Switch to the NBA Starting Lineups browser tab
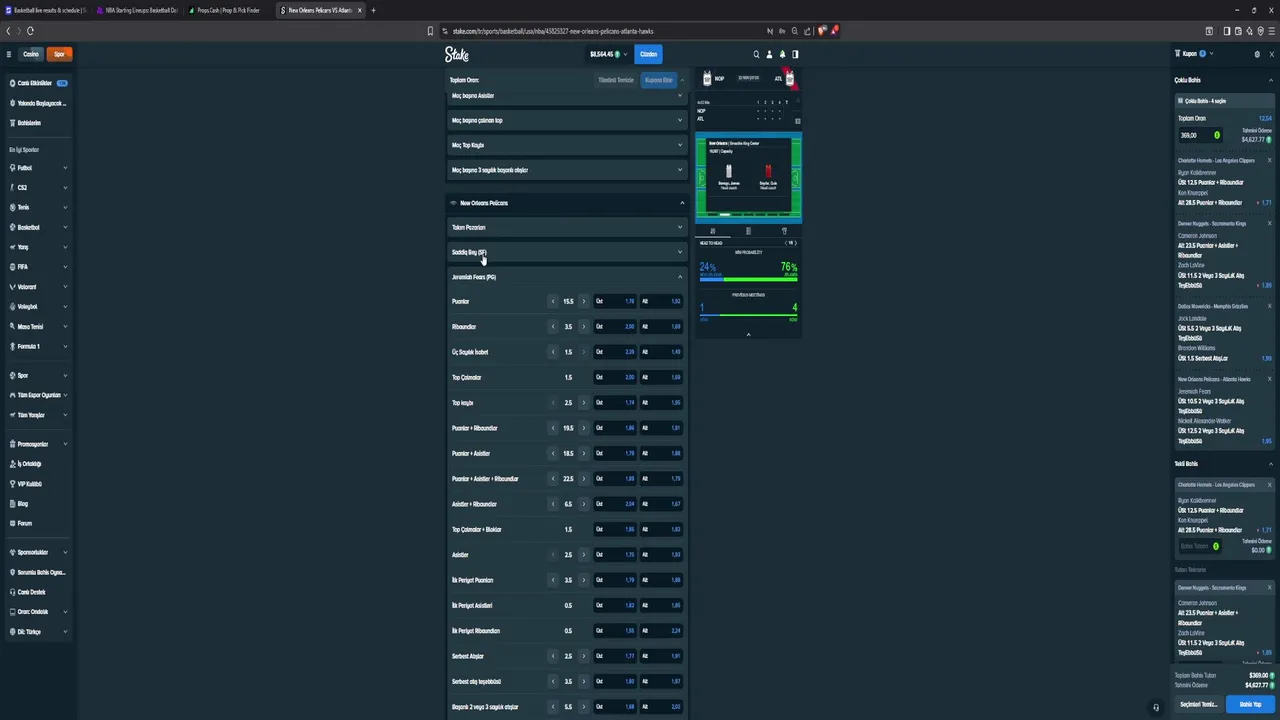Image resolution: width=1280 pixels, height=720 pixels. (x=140, y=10)
